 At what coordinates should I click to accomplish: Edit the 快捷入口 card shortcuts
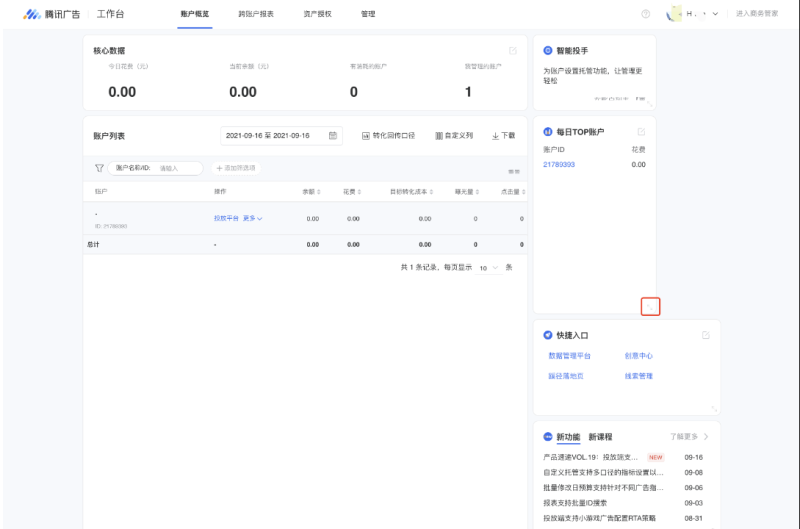pyautogui.click(x=706, y=335)
